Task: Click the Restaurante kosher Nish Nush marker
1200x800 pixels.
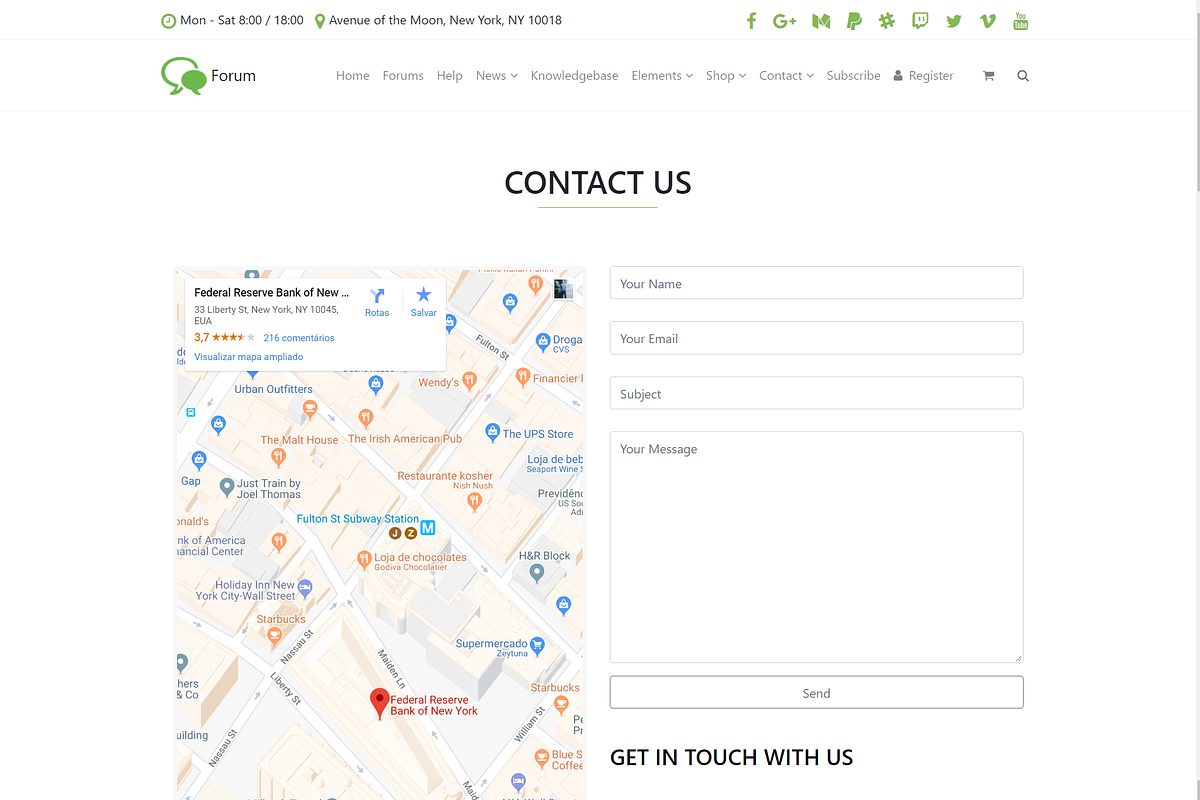Action: tap(475, 501)
